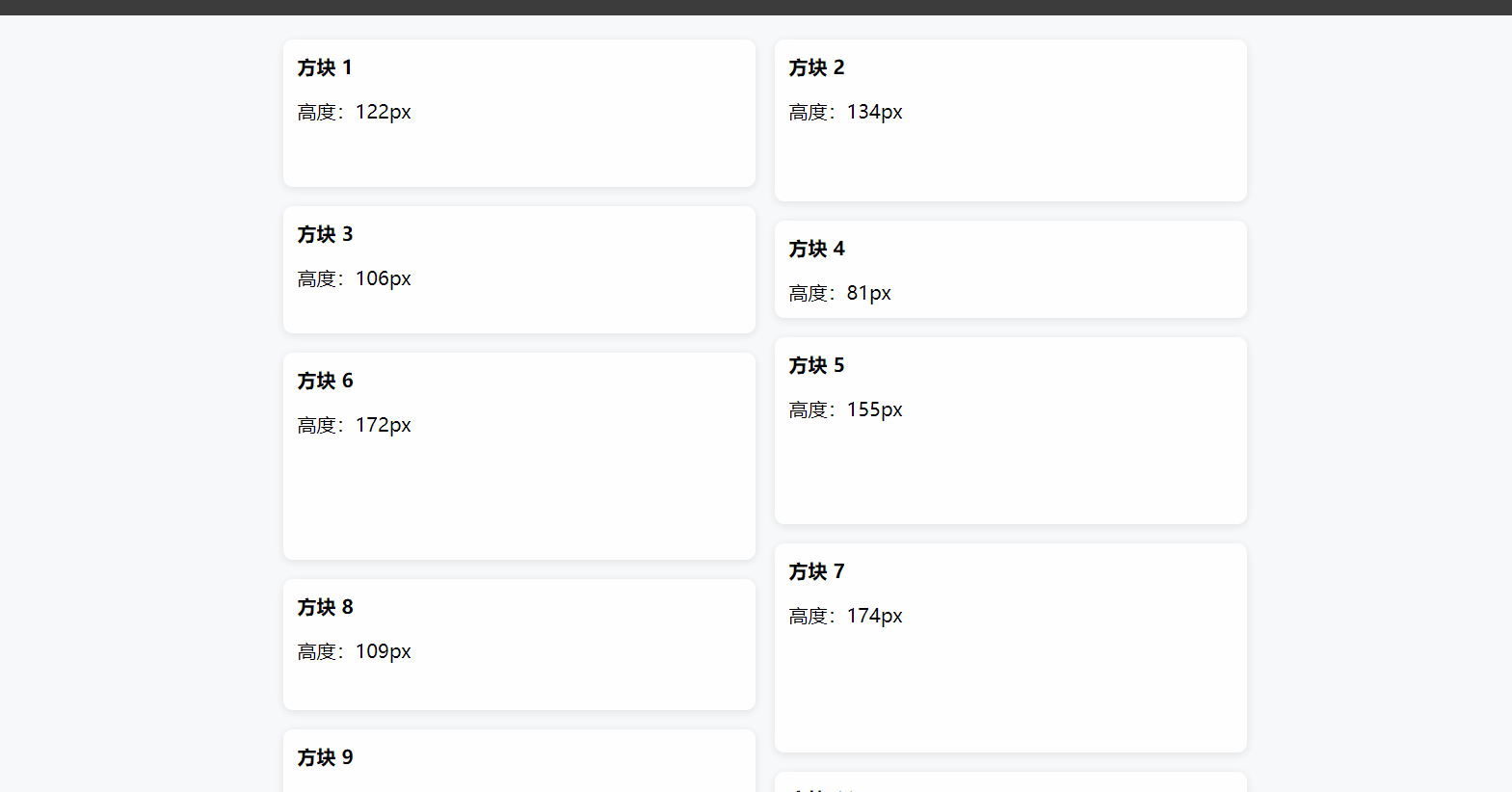Click the 方块 1 card title
Screen dimensions: 1512x792
(x=325, y=67)
